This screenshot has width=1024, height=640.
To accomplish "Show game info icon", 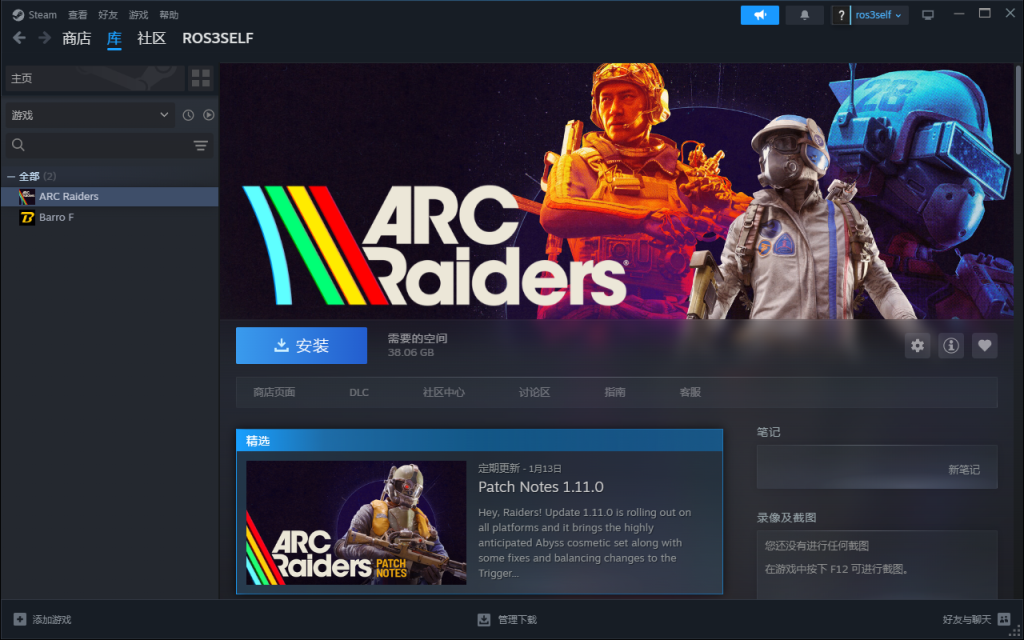I will coord(951,345).
